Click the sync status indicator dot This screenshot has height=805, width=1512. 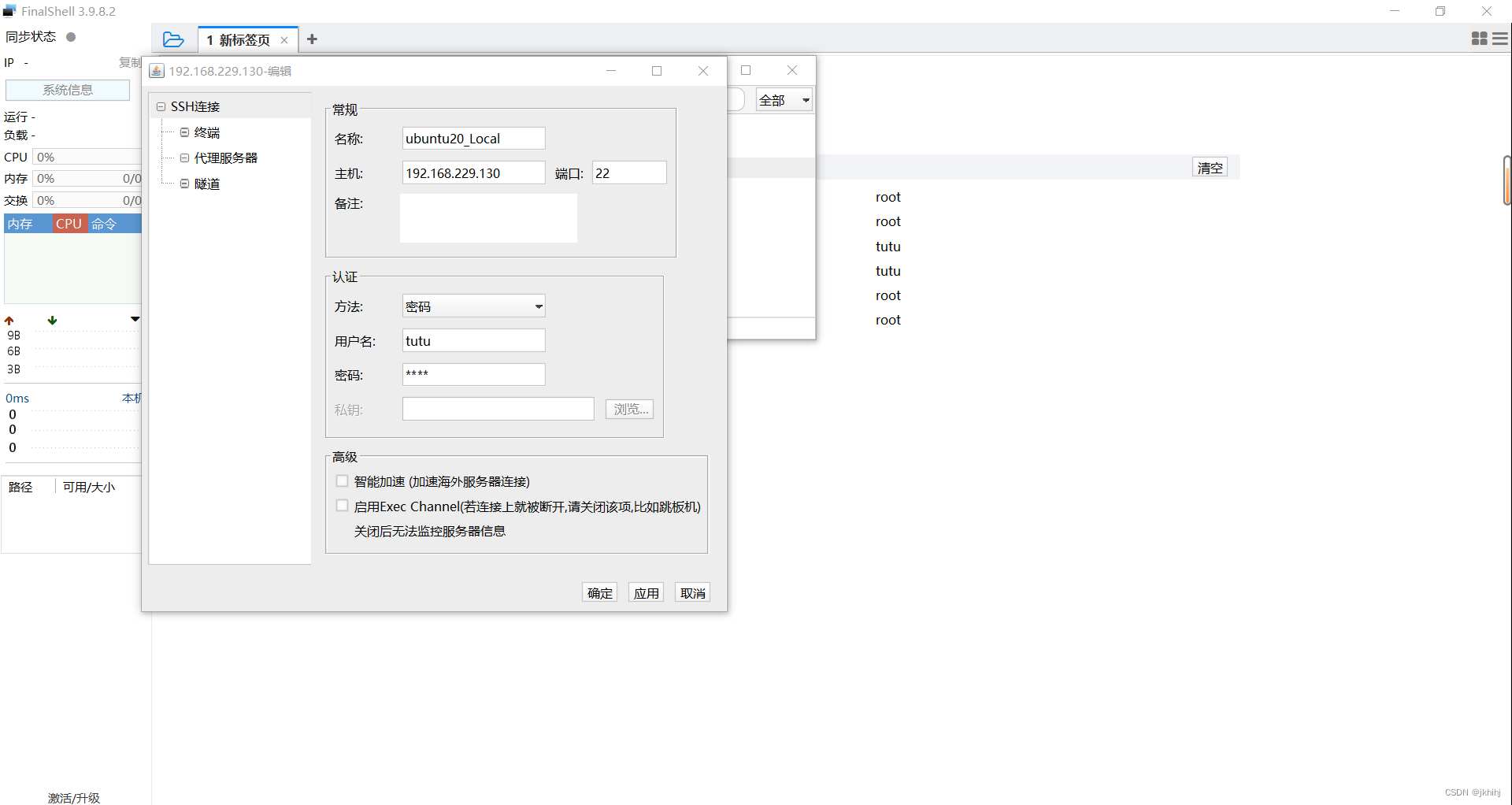70,36
